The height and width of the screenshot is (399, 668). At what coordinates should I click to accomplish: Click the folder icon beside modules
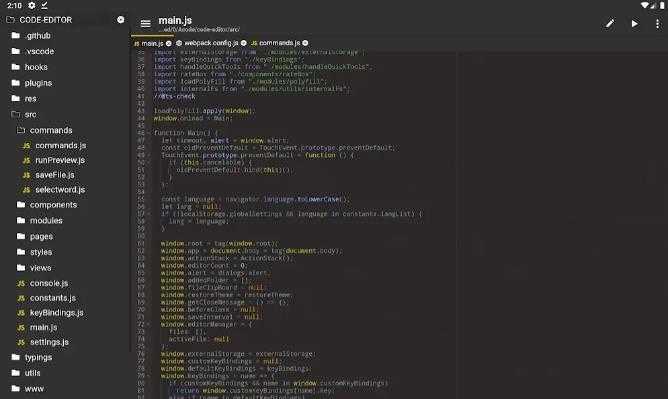point(21,220)
